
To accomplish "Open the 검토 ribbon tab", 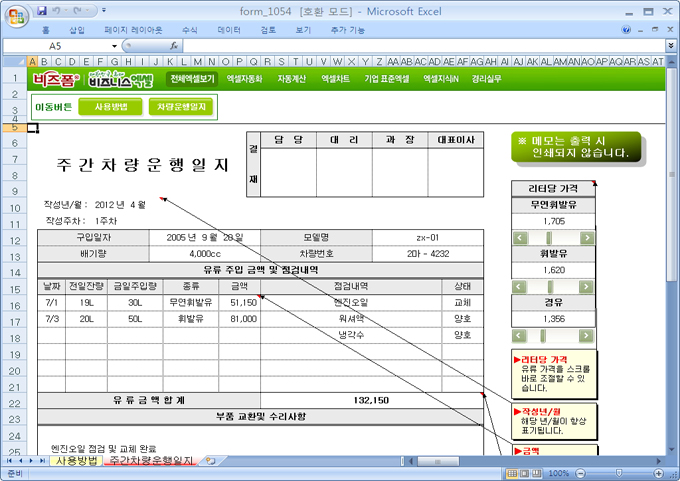I will [268, 30].
